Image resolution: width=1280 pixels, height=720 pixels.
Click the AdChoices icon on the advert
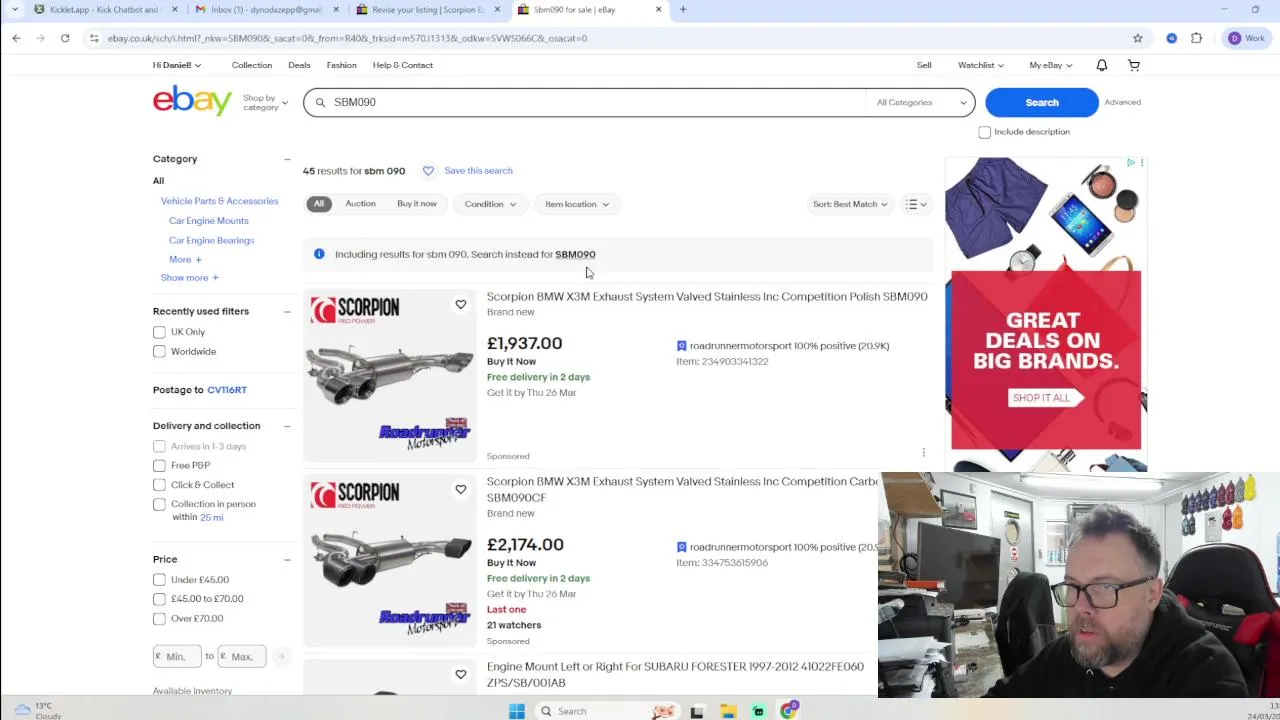pos(1131,162)
